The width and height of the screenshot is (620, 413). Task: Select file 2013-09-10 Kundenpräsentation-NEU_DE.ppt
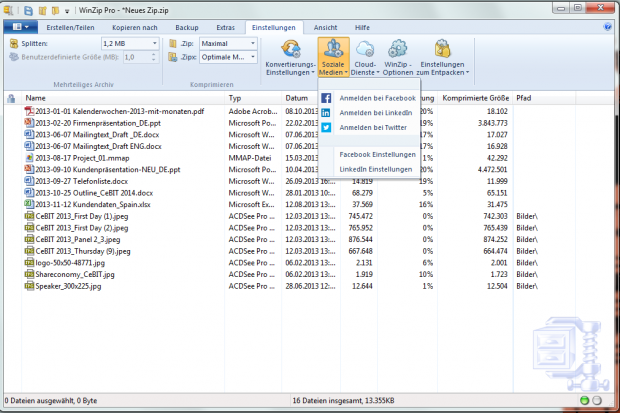tap(108, 170)
